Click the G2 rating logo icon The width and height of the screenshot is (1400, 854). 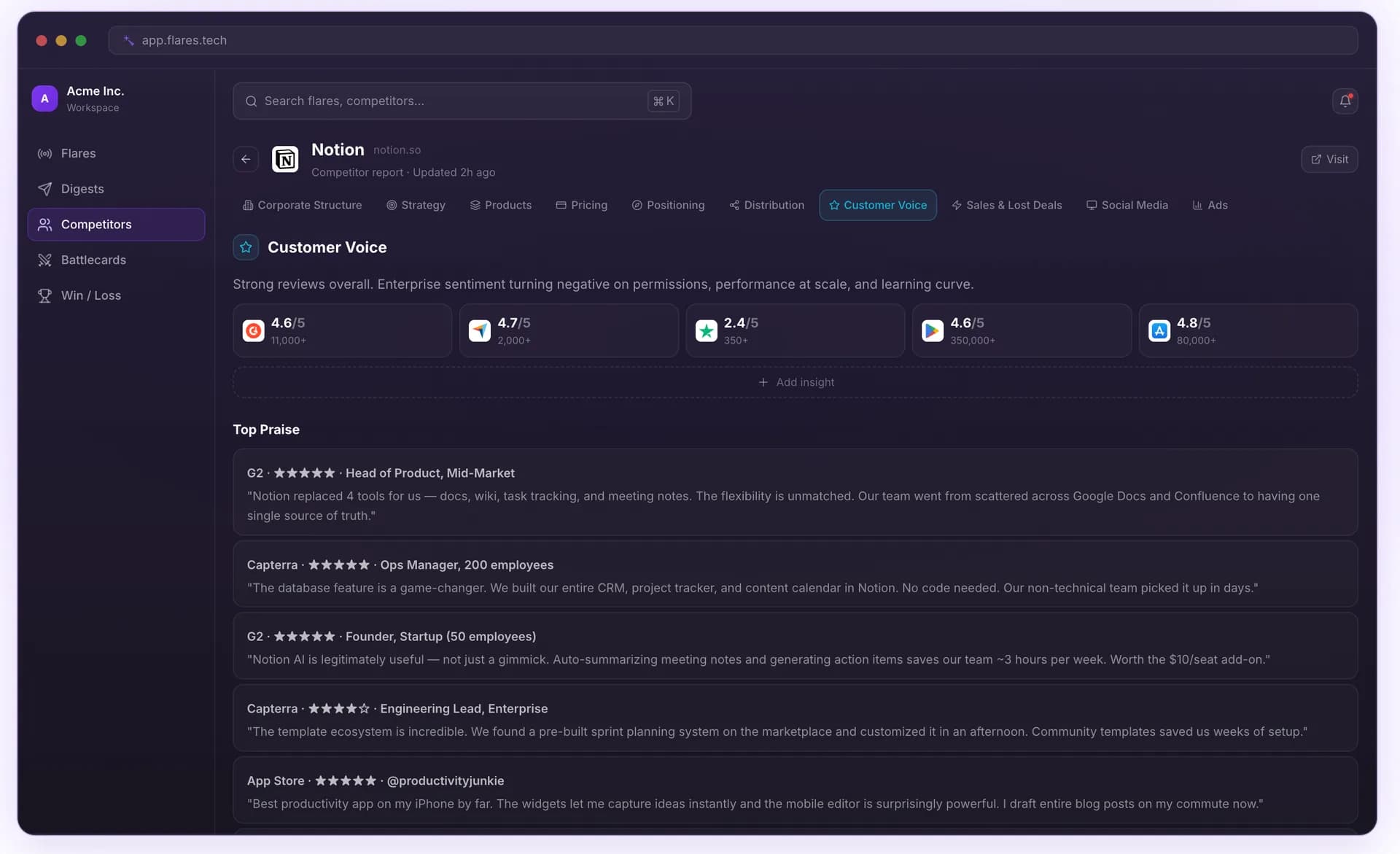click(253, 330)
